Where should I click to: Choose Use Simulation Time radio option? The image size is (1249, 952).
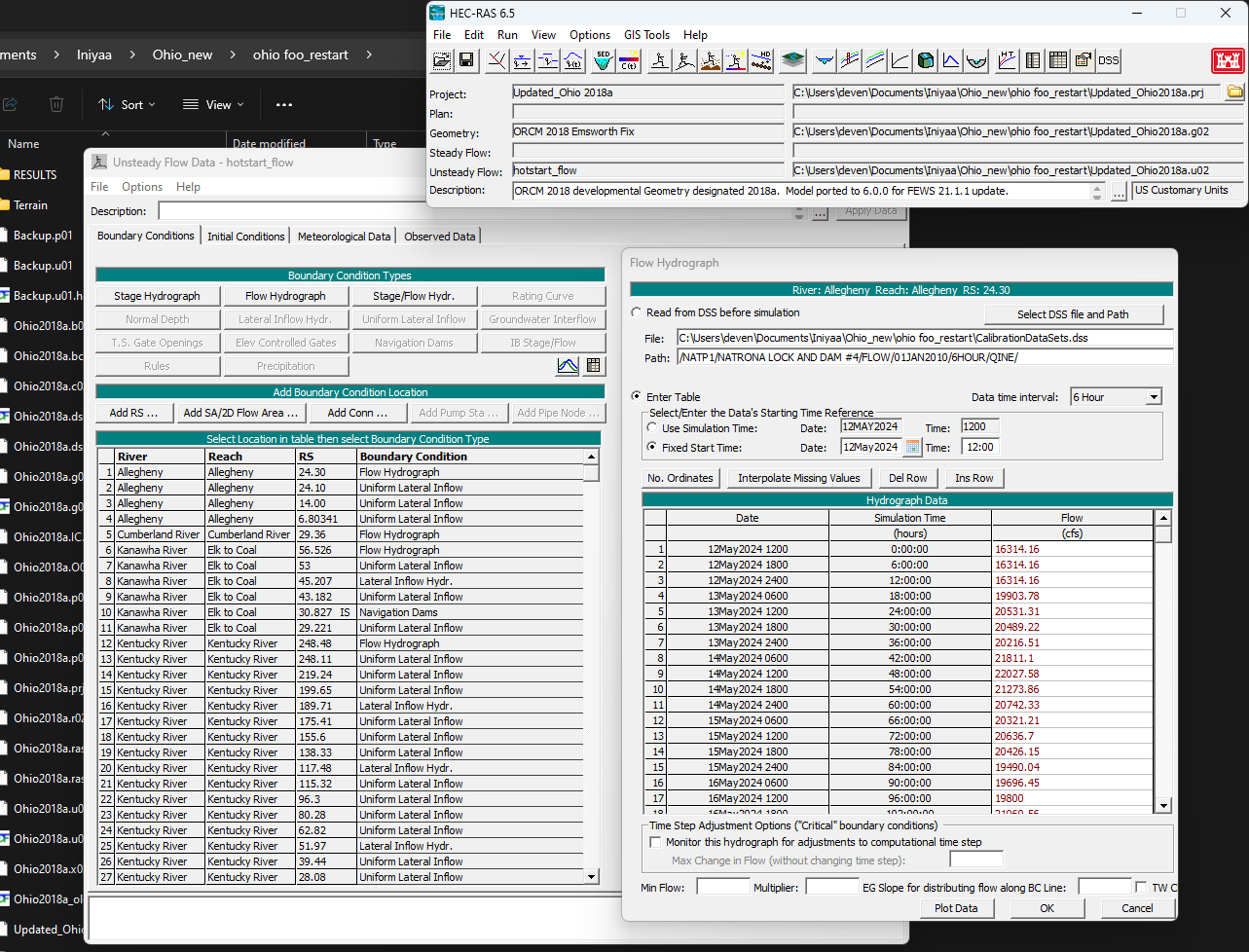click(652, 427)
